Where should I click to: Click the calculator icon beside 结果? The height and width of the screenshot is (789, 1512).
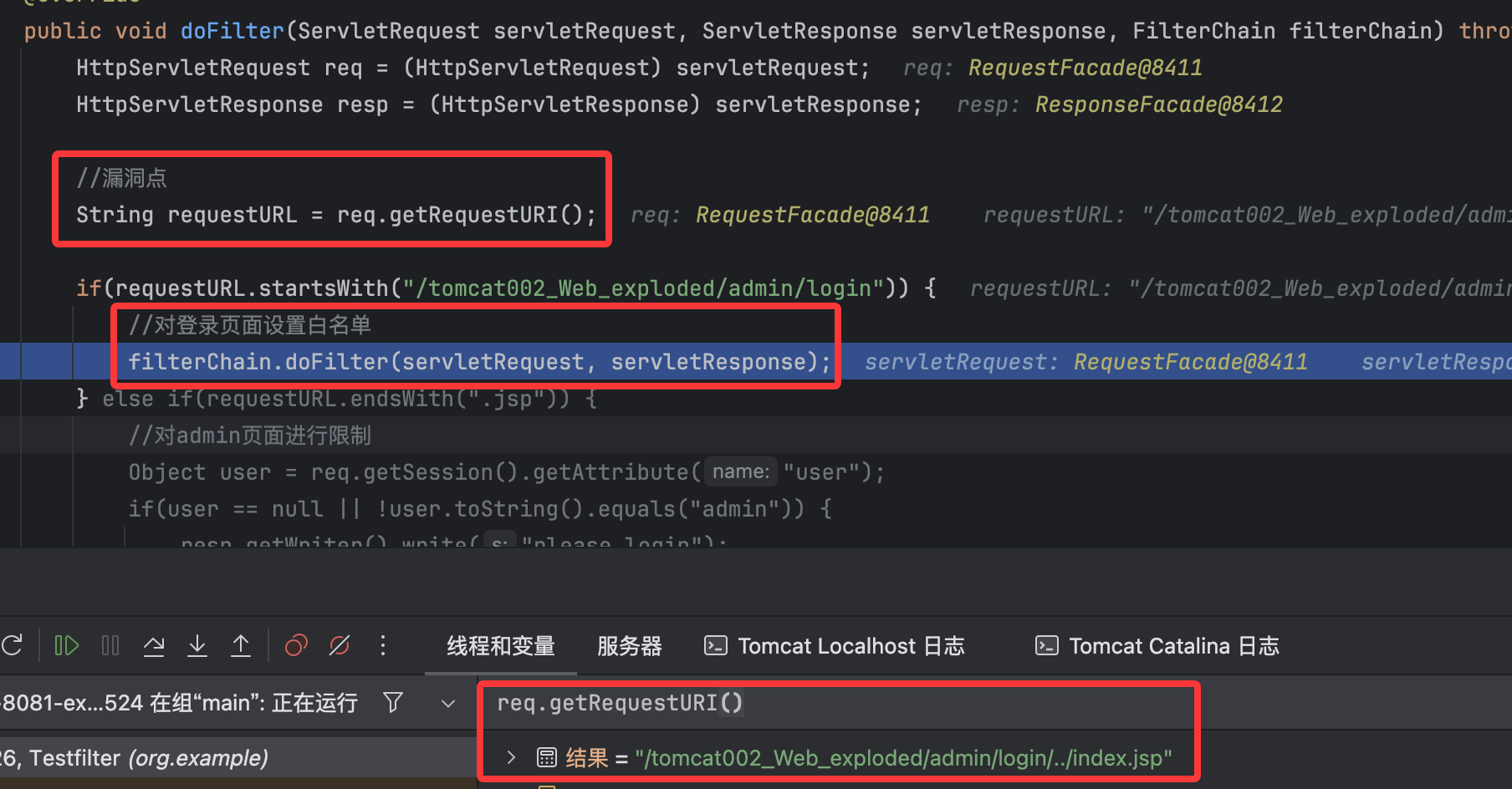pyautogui.click(x=546, y=758)
